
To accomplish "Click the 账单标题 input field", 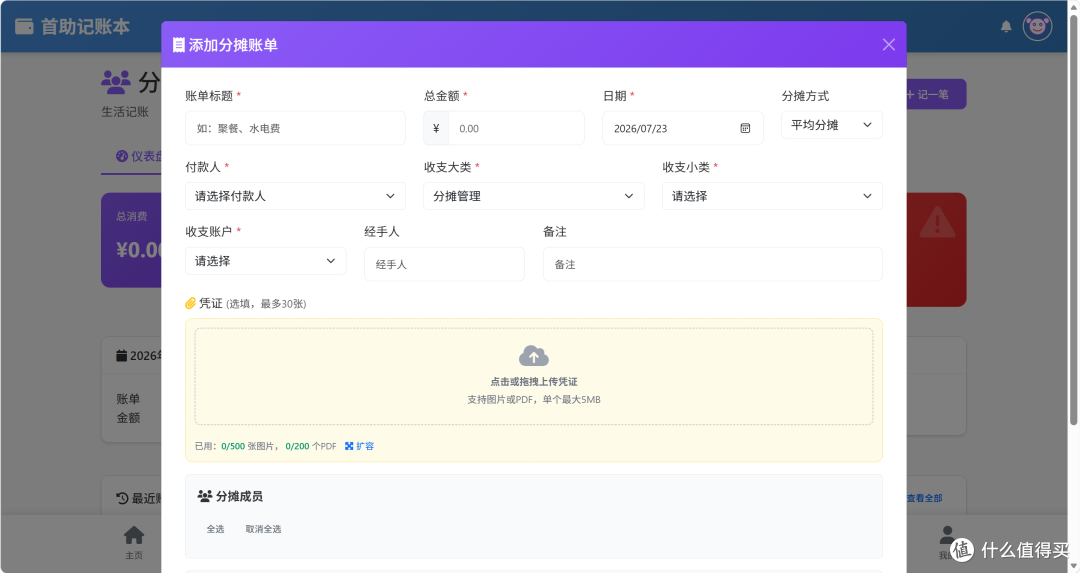I will (x=295, y=128).
